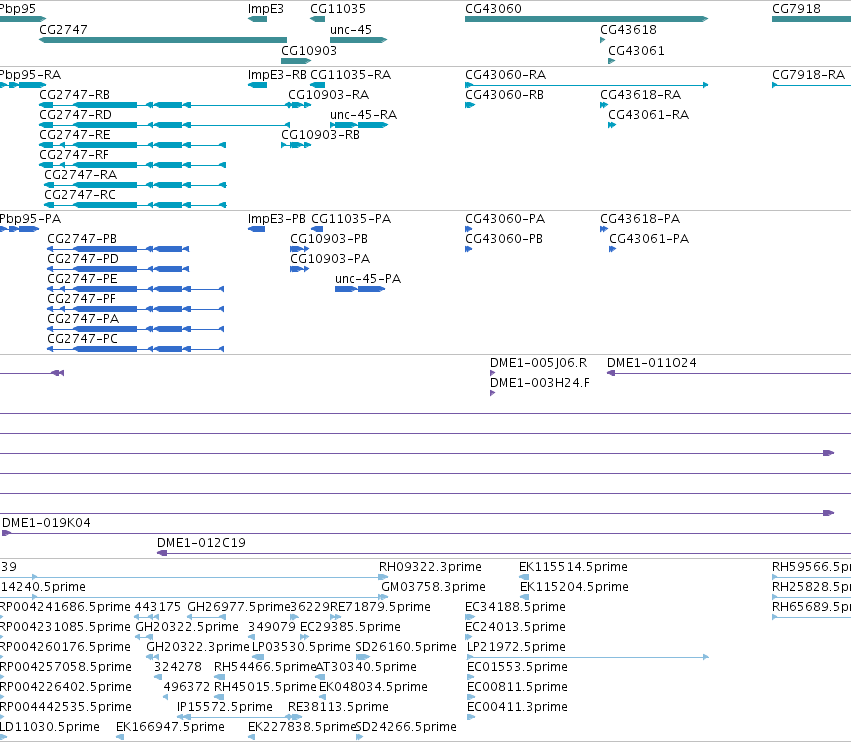Open the unc-45 gene label
851x742 pixels.
pyautogui.click(x=351, y=29)
